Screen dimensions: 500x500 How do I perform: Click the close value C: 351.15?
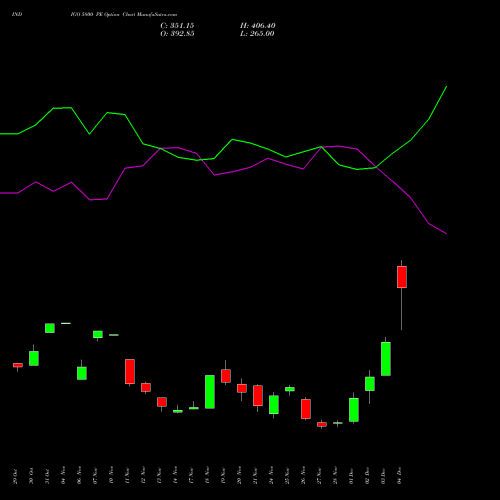[177, 26]
